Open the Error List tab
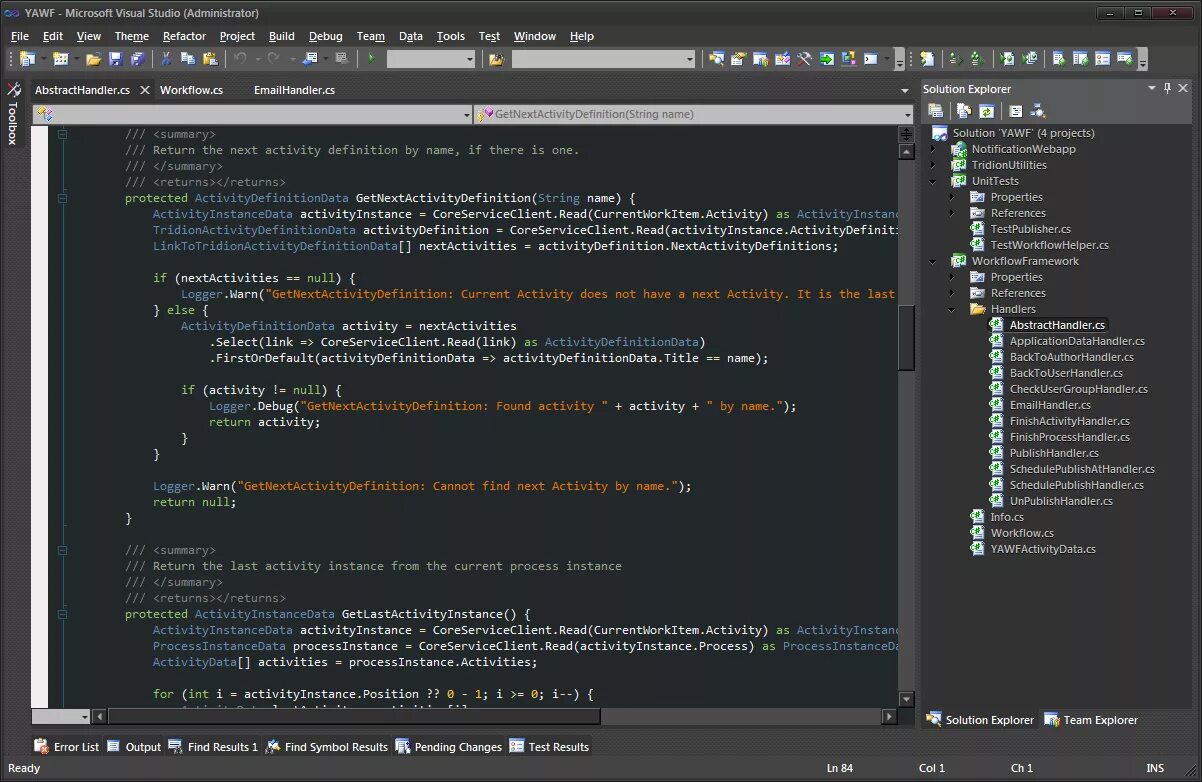 point(67,747)
